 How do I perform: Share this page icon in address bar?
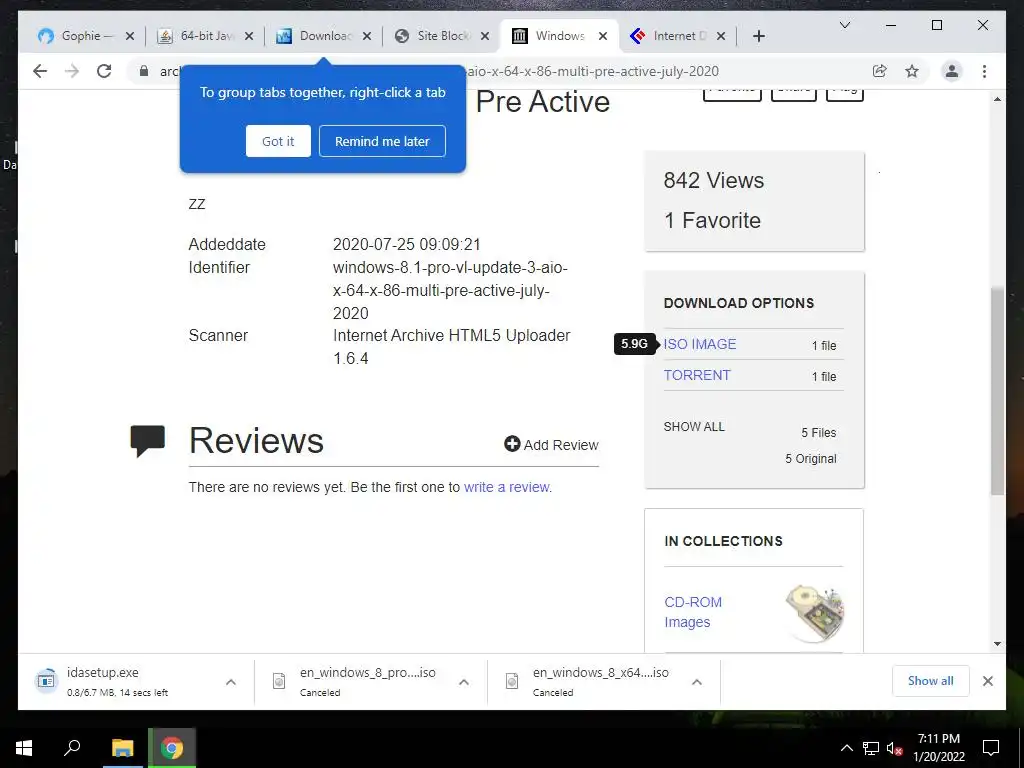click(880, 71)
